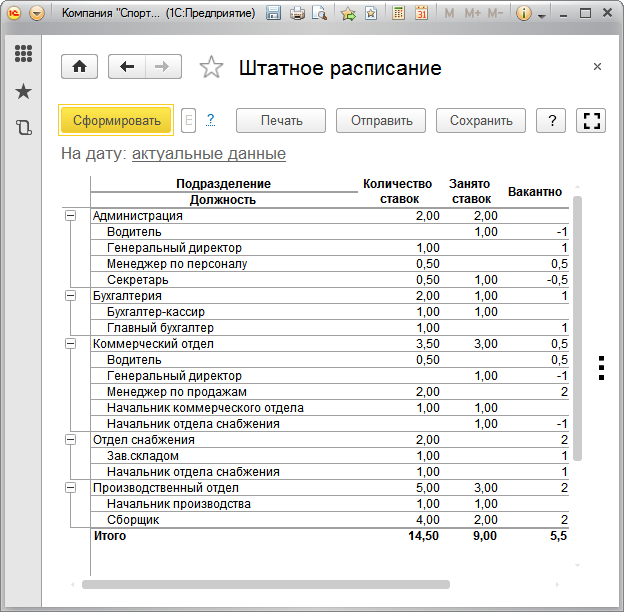Screen dimensions: 624x612
Task: Open the History icon in the left sidebar
Action: (x=23, y=128)
